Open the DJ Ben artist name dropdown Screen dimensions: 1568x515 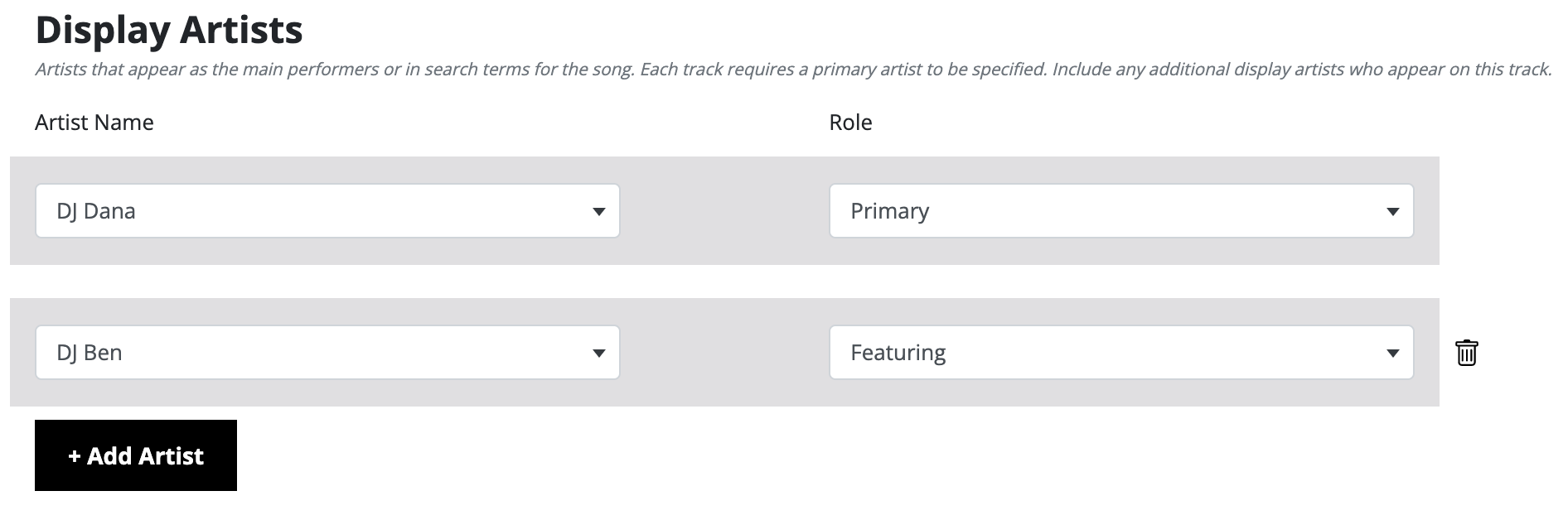tap(327, 353)
